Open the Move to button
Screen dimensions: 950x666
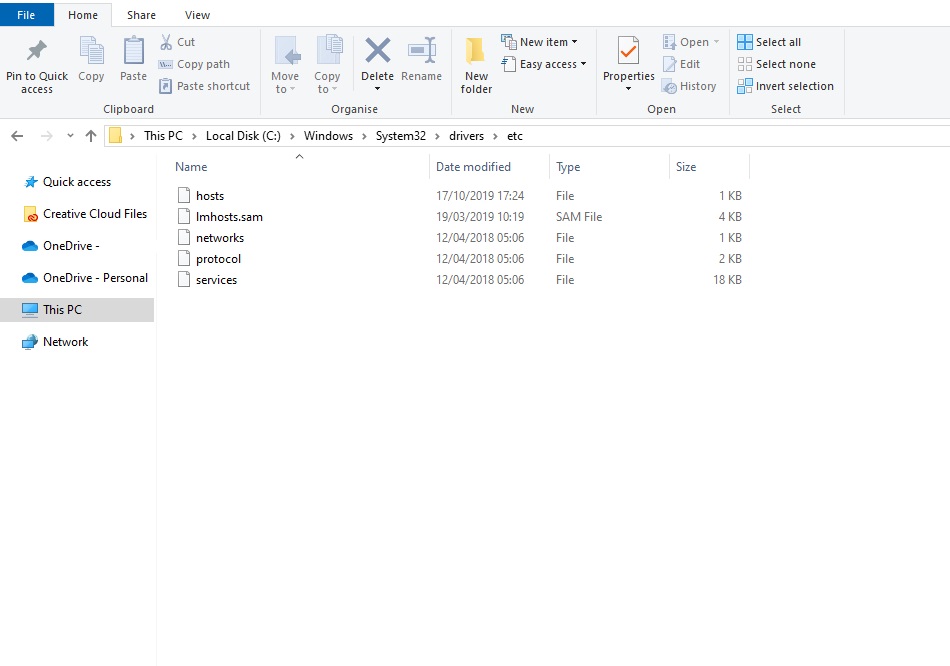pos(285,65)
